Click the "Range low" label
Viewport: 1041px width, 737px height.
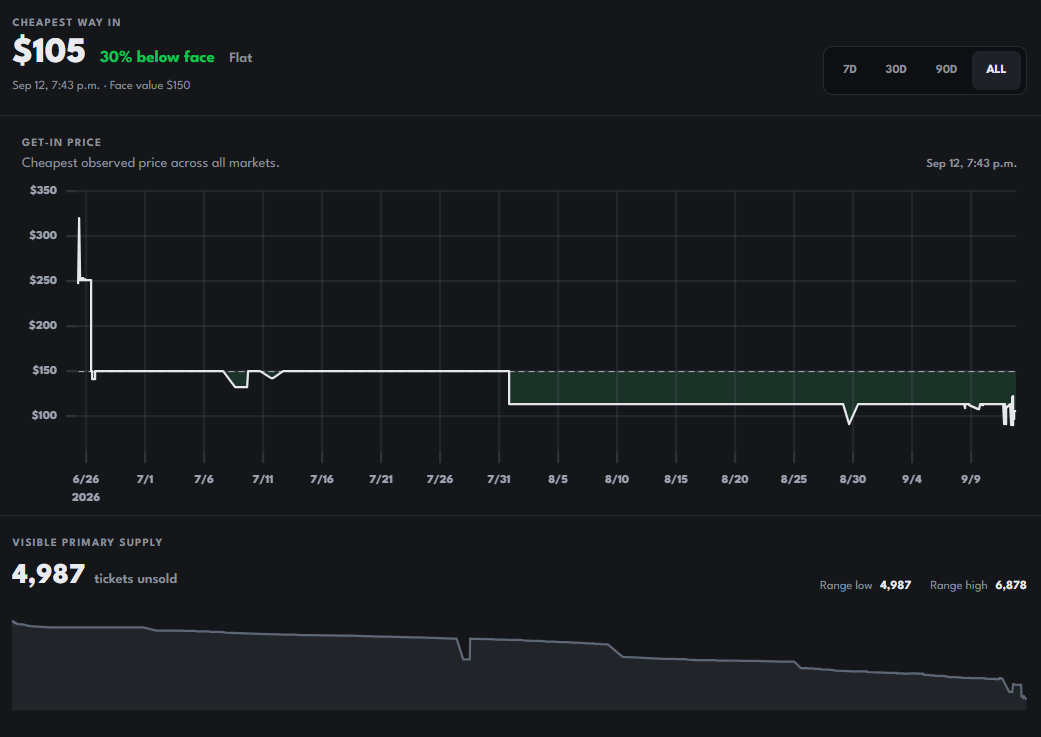(x=846, y=586)
